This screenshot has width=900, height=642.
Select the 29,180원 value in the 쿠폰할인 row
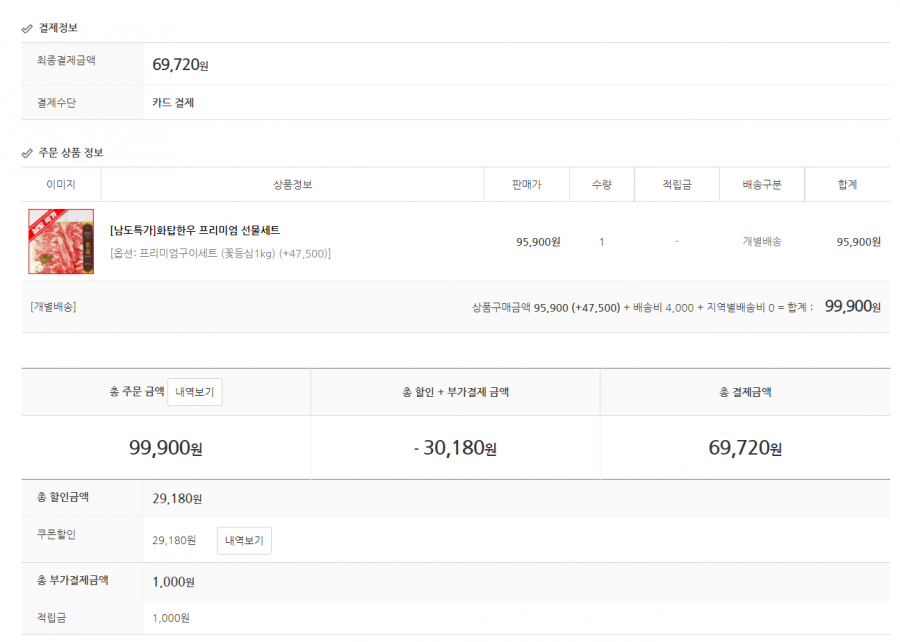[174, 540]
